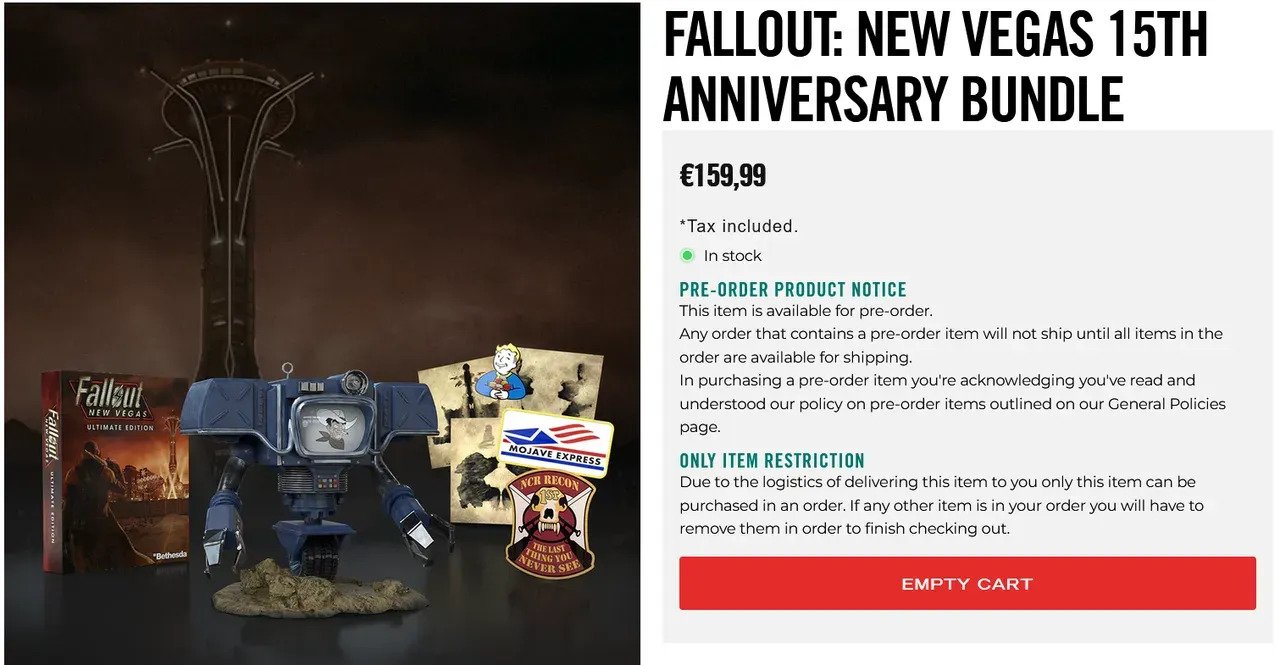
Task: Click the €159,99 price text
Action: [723, 176]
